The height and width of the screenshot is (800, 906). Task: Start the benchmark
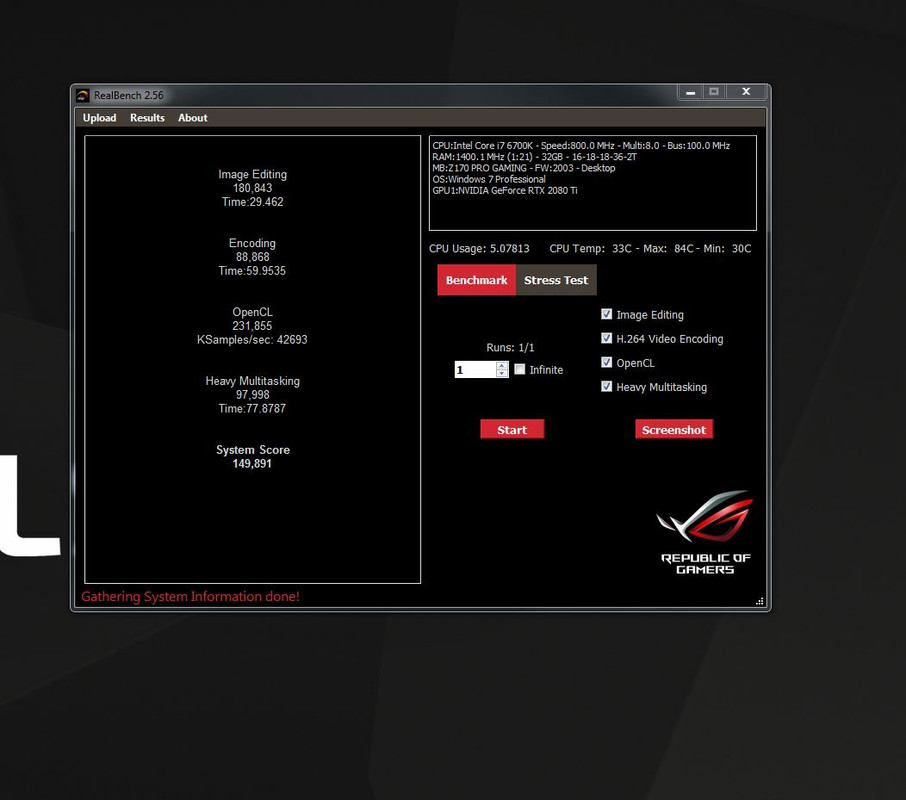coord(512,429)
